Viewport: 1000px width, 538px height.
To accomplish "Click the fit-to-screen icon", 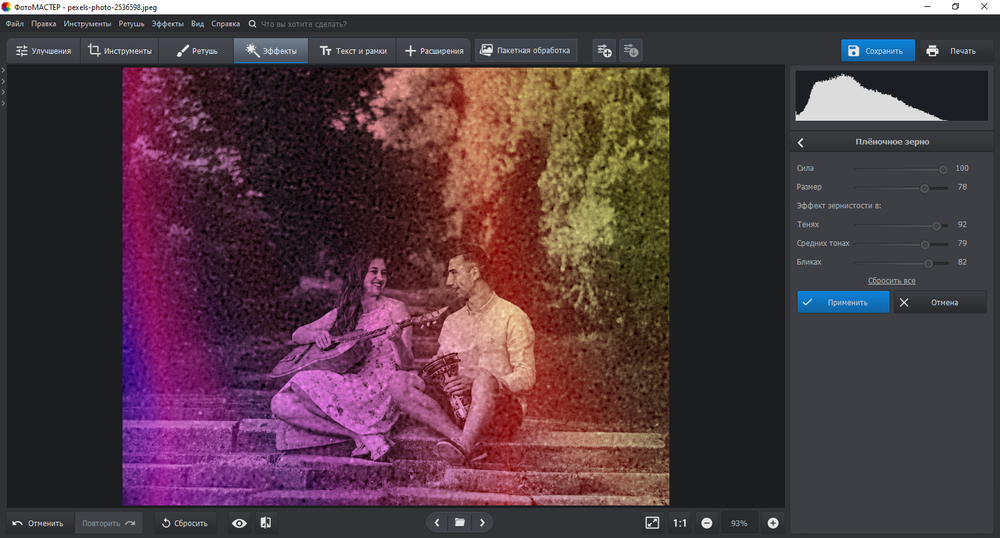I will [652, 522].
